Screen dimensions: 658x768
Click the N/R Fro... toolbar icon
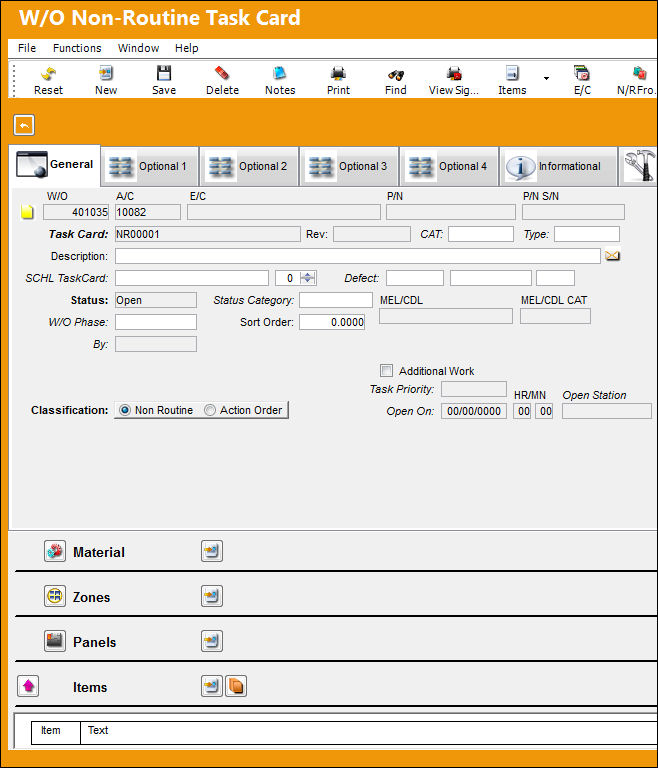tap(636, 81)
